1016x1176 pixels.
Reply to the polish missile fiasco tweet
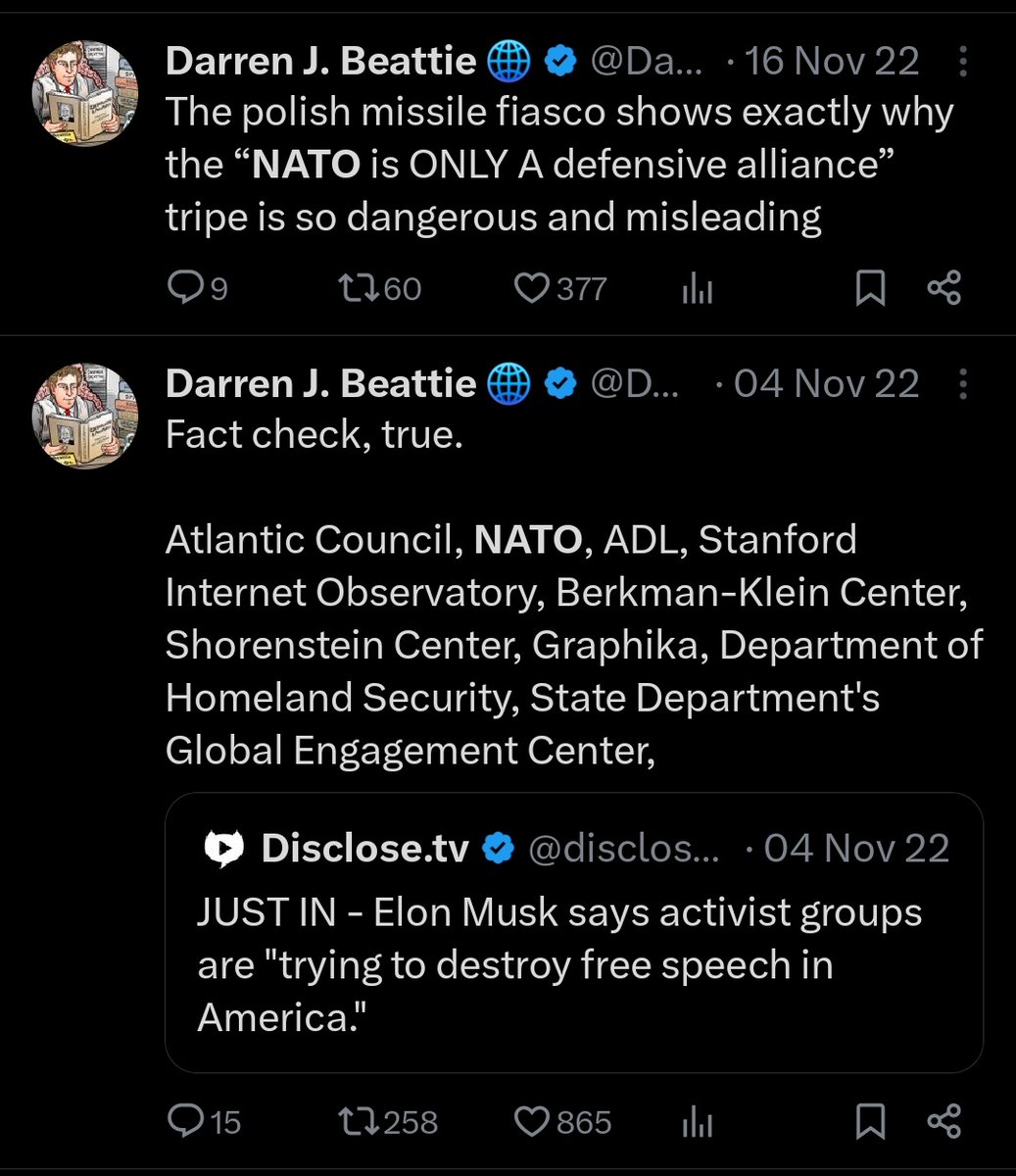[185, 288]
